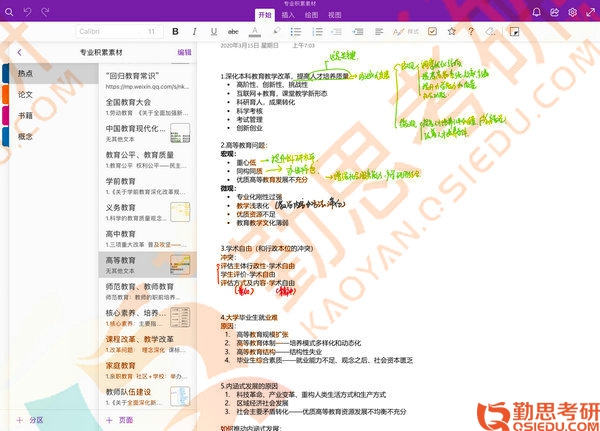Add a new page with 页面 button
The image size is (600, 431).
click(120, 420)
